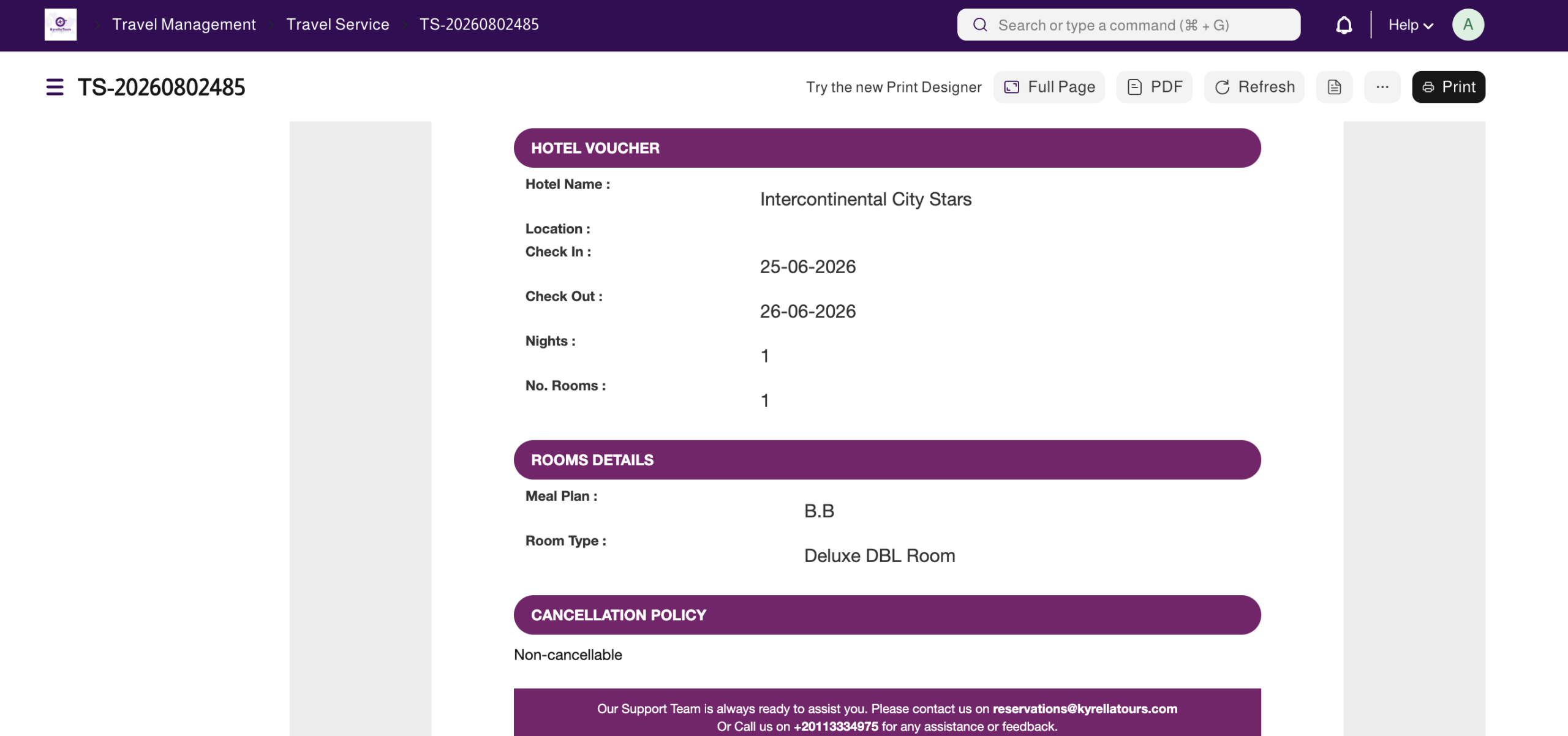Click the page title TS-20260802485
Image resolution: width=1568 pixels, height=736 pixels.
tap(161, 87)
